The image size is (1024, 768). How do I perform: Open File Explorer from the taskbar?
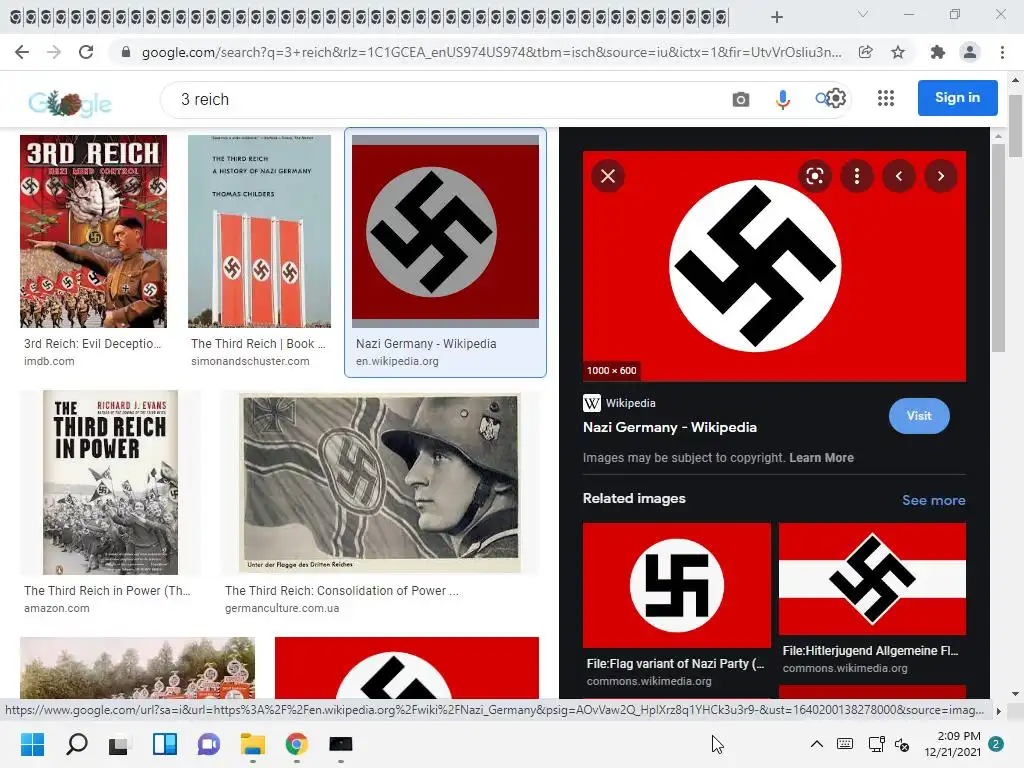tap(253, 744)
